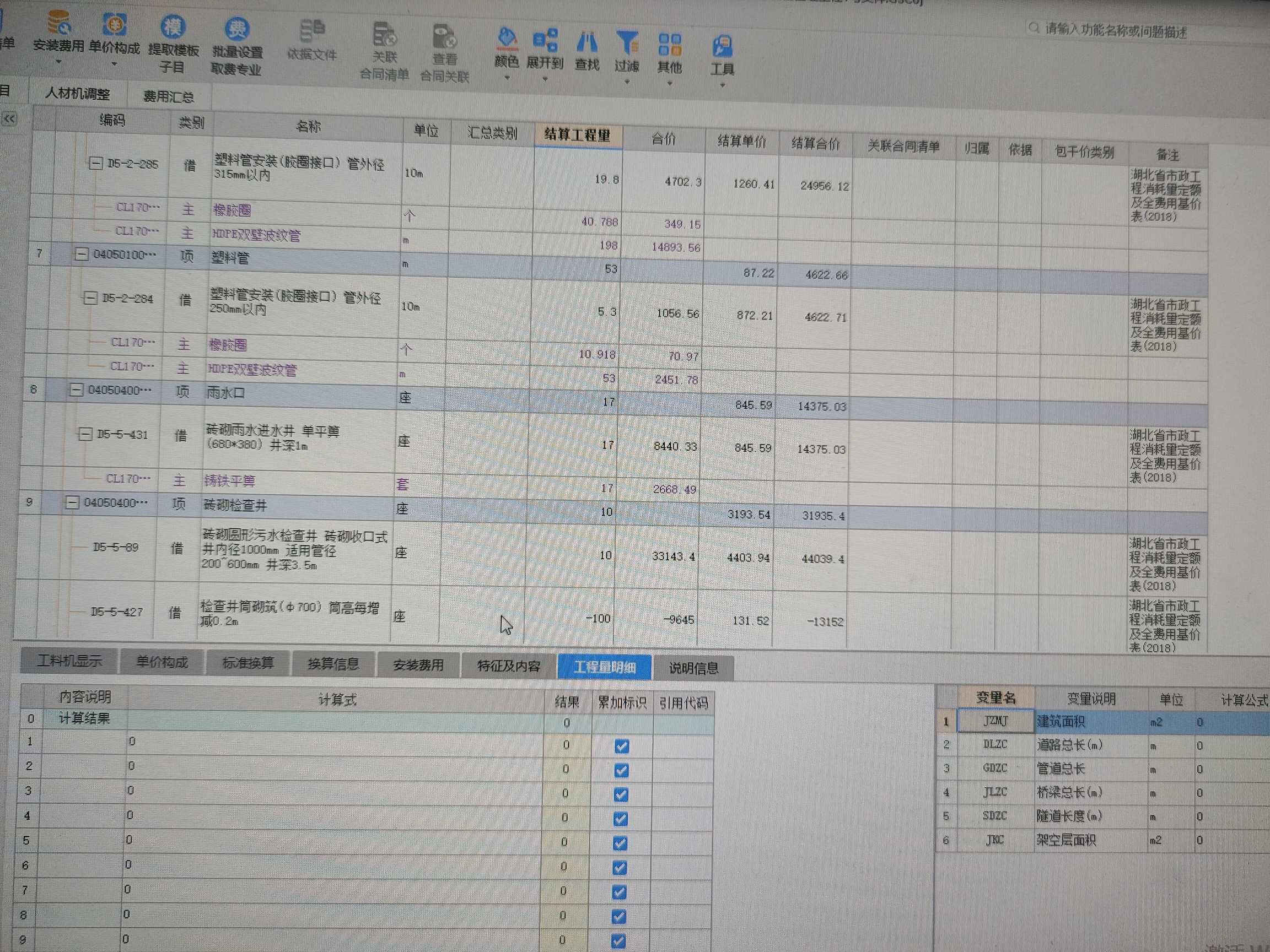This screenshot has width=1270, height=952.
Task: Click the 关联合同清单 icon
Action: pos(384,34)
